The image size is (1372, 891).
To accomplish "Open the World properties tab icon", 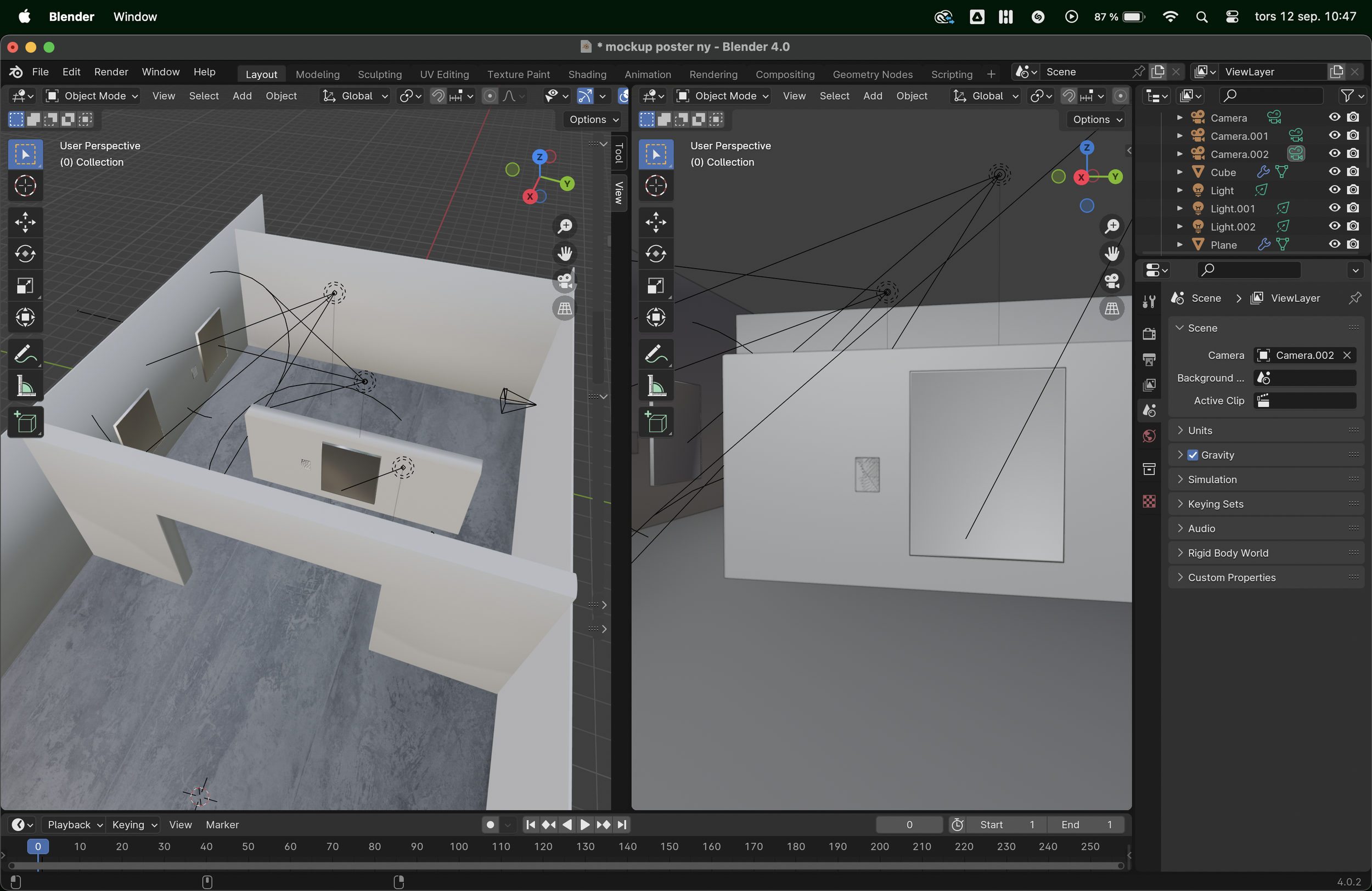I will pyautogui.click(x=1149, y=436).
